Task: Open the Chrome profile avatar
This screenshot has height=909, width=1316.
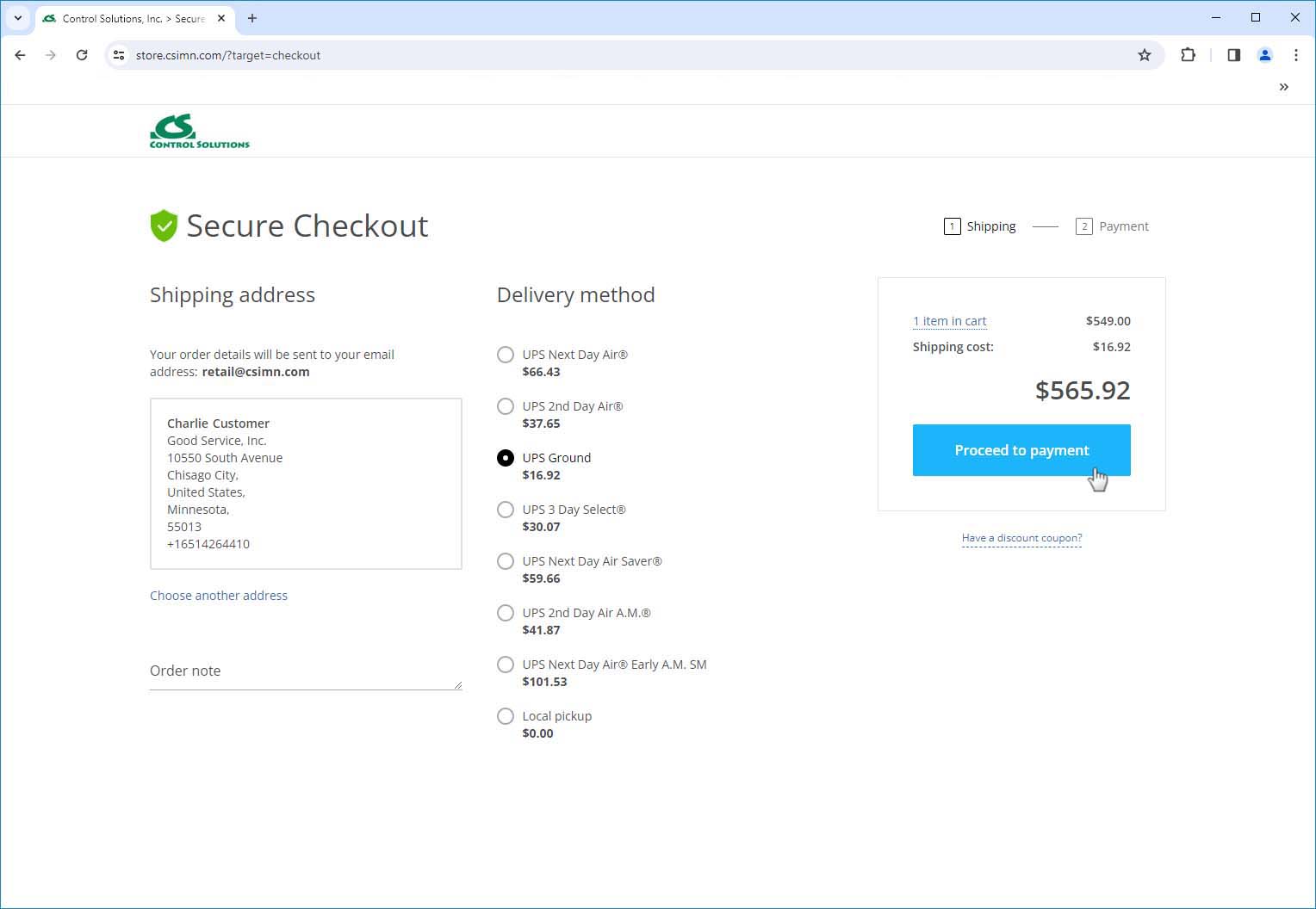Action: pos(1264,55)
